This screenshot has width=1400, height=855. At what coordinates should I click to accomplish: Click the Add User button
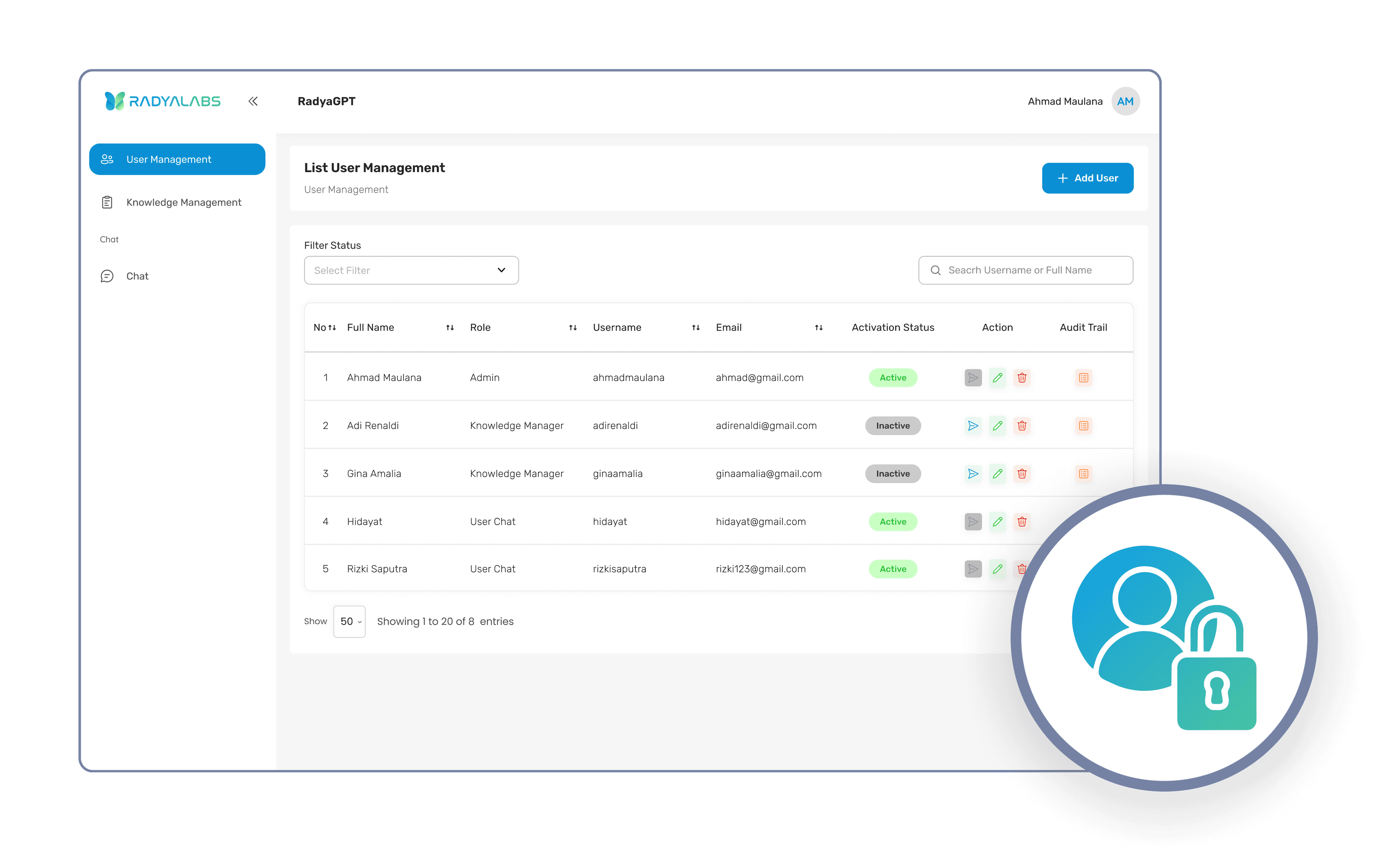[1087, 178]
